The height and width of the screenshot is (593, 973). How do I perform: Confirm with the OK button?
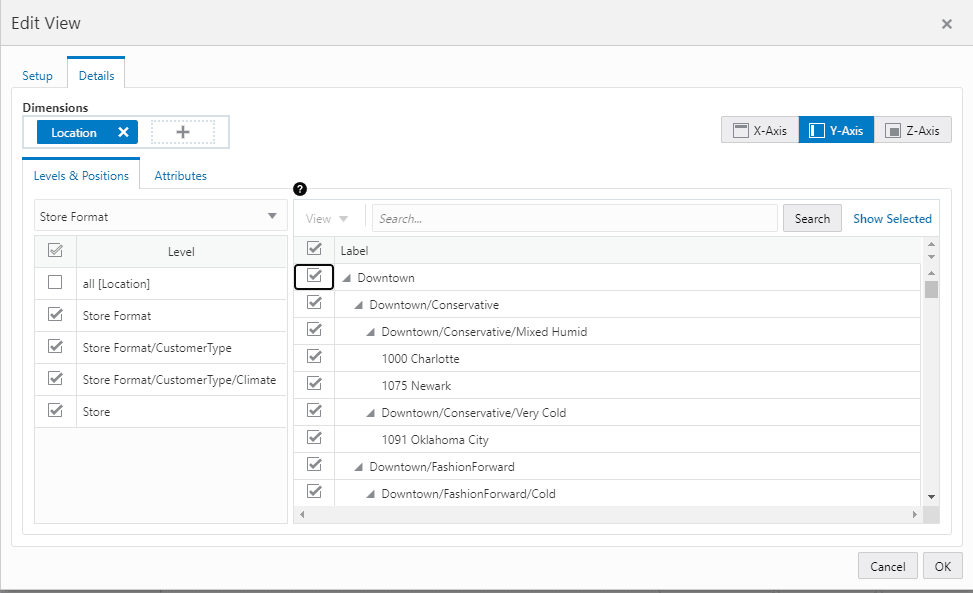(x=943, y=566)
